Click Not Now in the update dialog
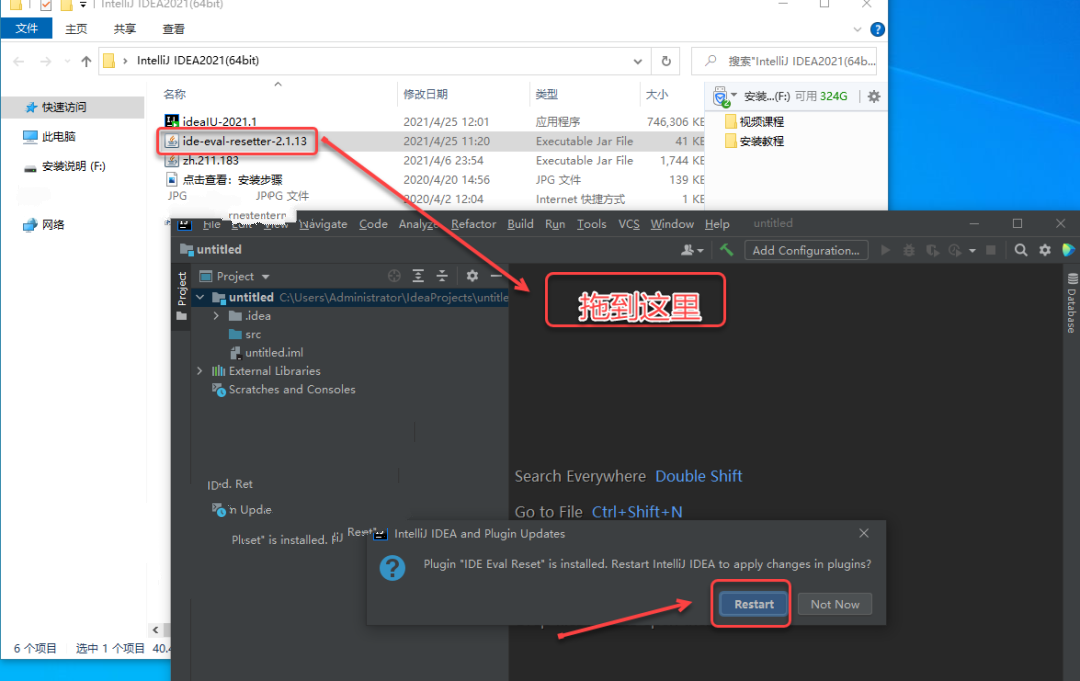 [835, 604]
